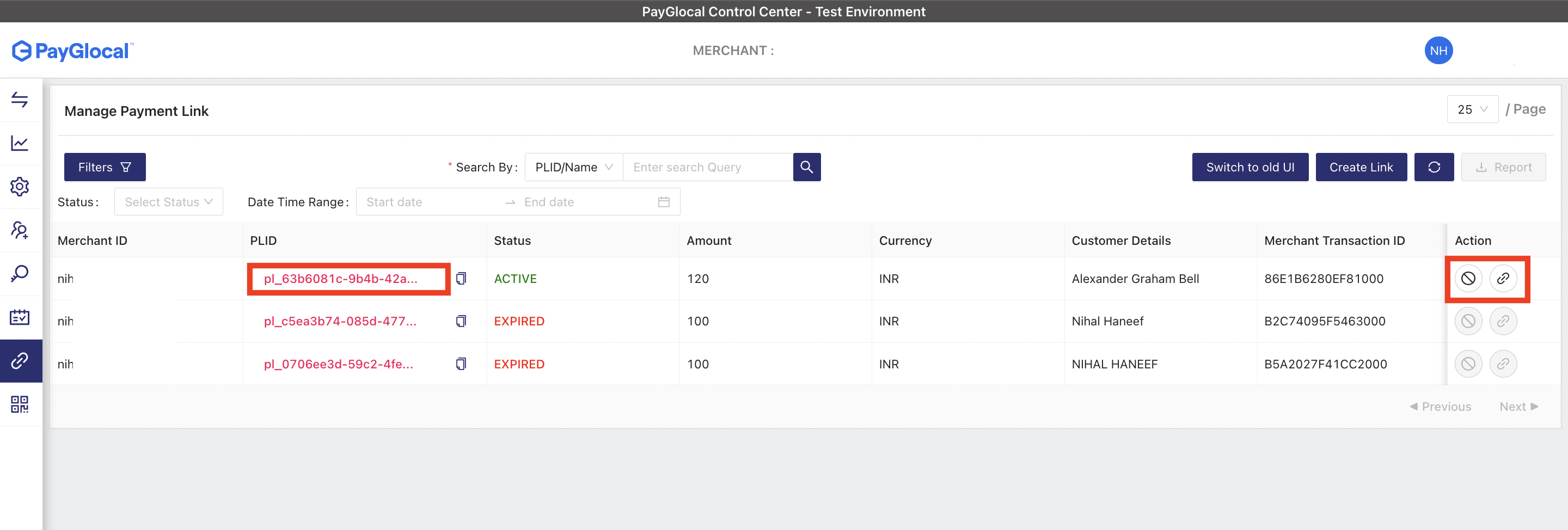Open the calendar schedule sidebar icon
The width and height of the screenshot is (1568, 530).
[20, 317]
